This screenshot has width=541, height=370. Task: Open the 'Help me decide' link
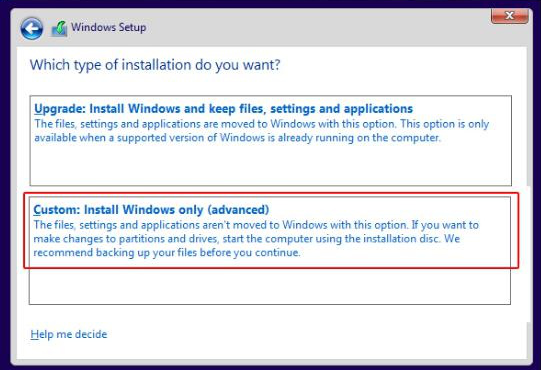pyautogui.click(x=69, y=334)
